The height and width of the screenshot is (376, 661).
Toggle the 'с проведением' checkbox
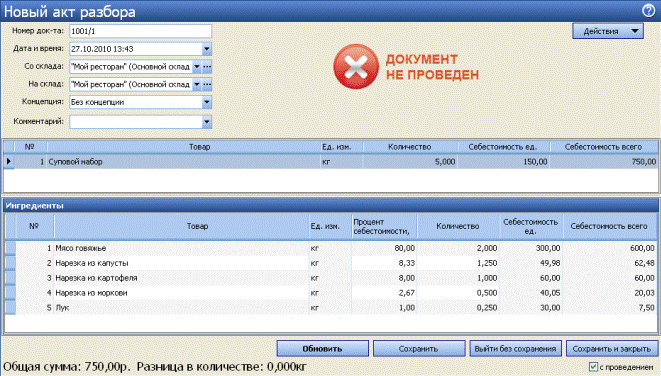[593, 367]
